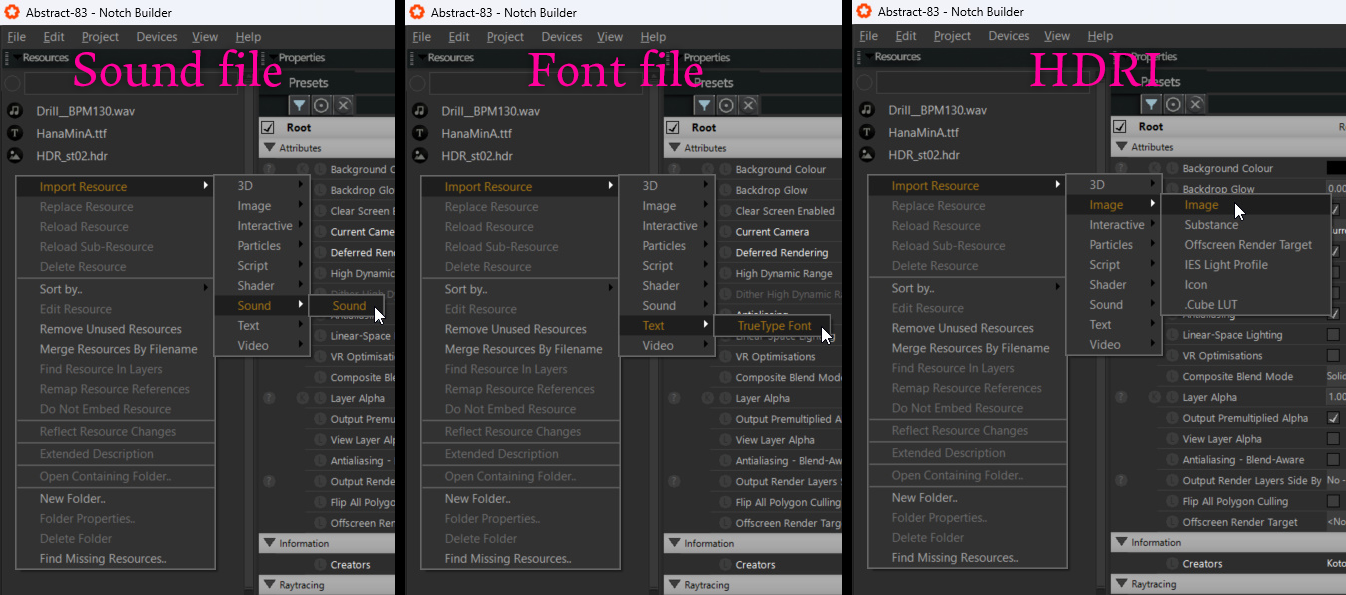Enable Antialiasing - Blend-Aware checkbox in HDRI window

tap(1333, 460)
